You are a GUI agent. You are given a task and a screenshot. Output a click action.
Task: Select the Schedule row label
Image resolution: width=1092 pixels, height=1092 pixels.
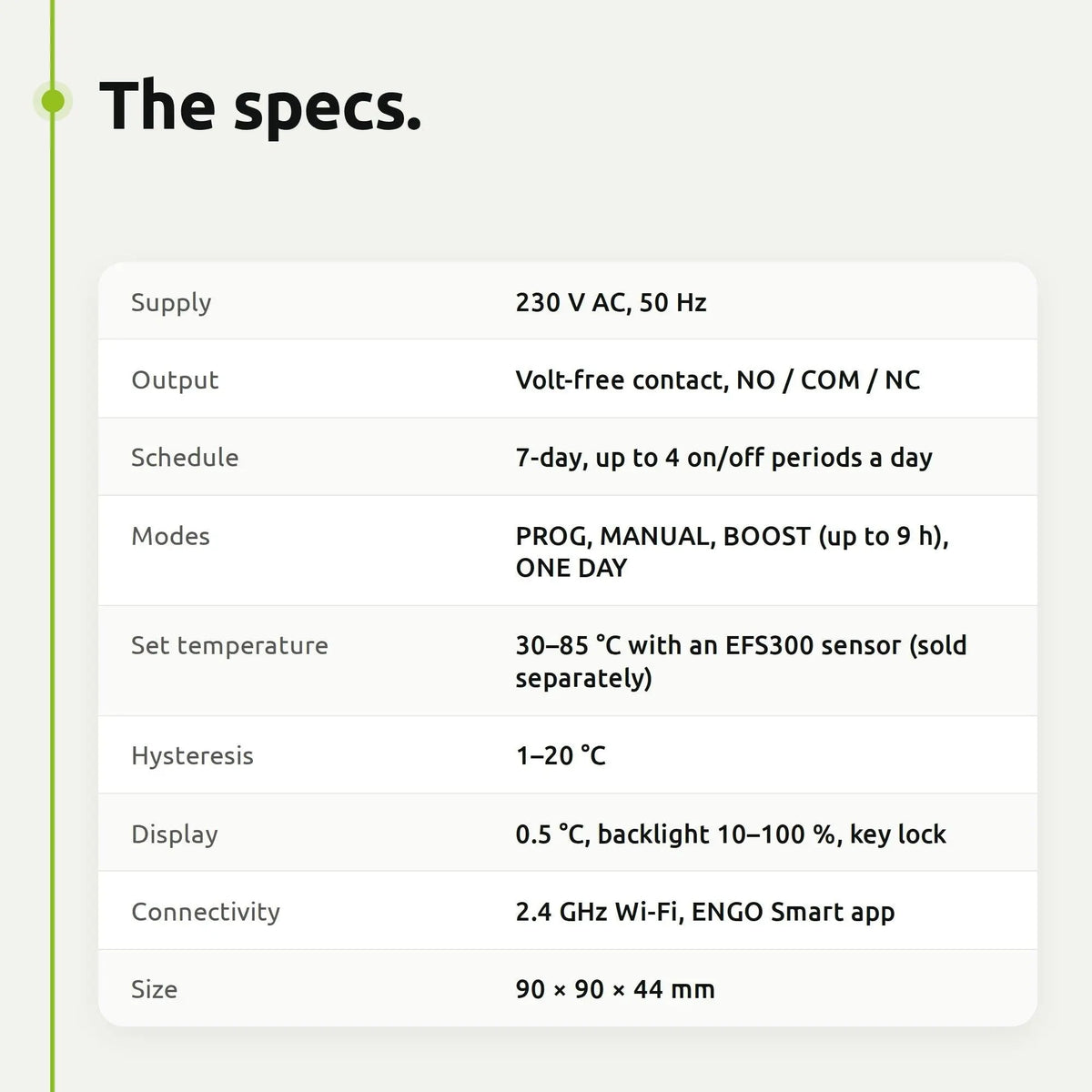tap(185, 457)
